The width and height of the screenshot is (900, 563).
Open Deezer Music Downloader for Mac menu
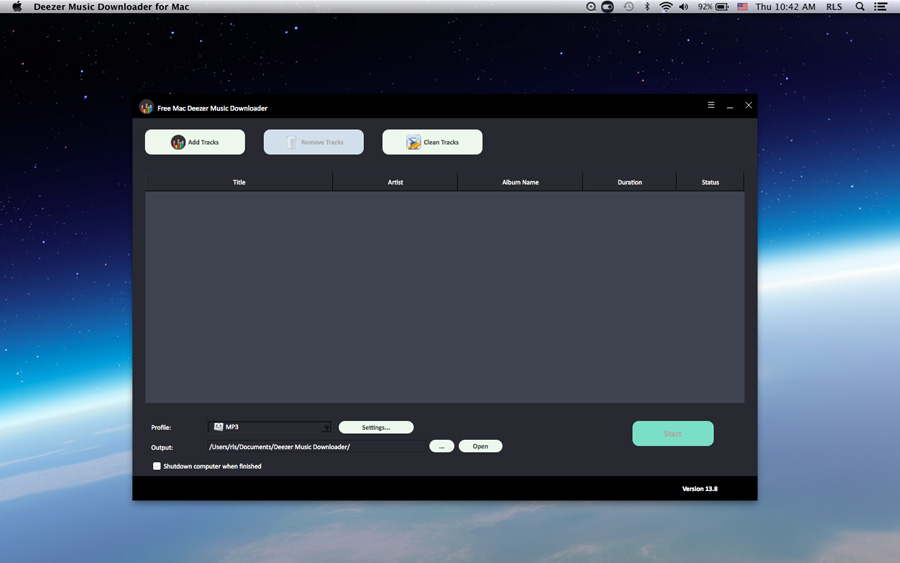[111, 7]
